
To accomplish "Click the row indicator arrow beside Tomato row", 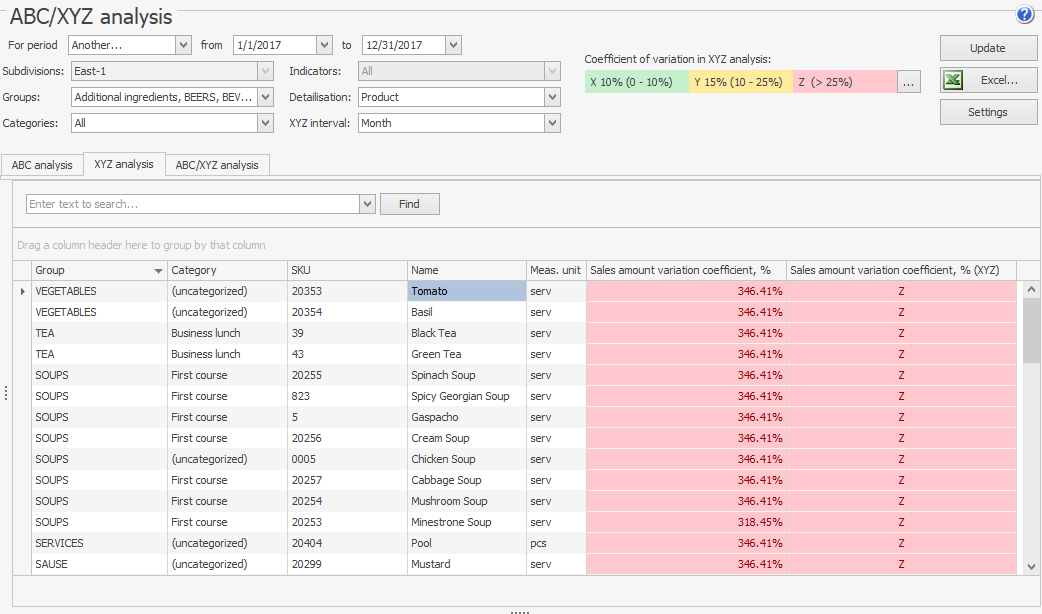I will click(x=22, y=291).
